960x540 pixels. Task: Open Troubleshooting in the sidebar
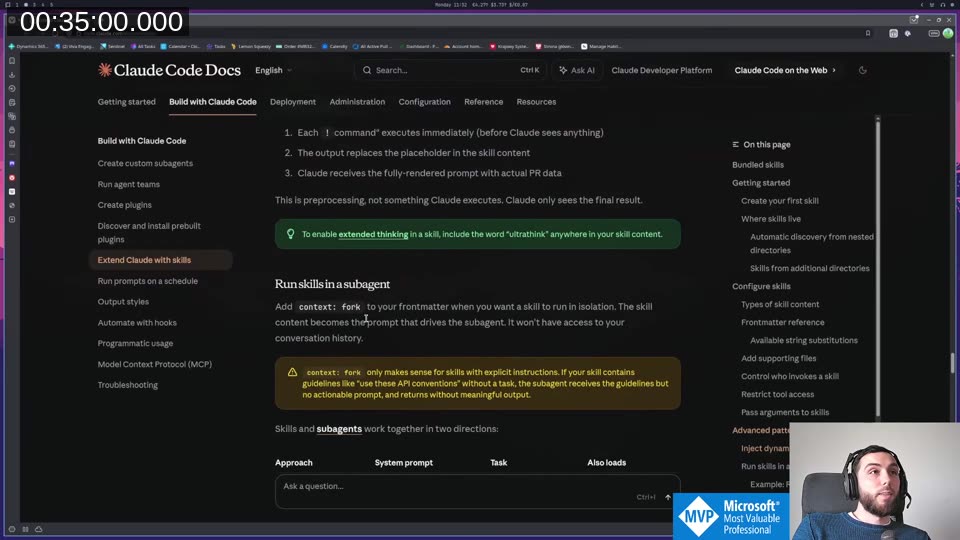(x=127, y=385)
